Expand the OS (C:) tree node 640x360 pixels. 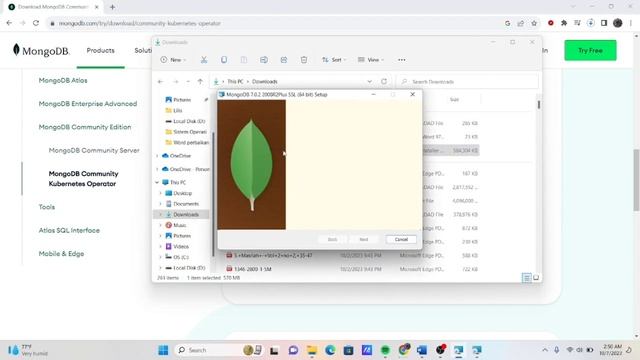(x=160, y=257)
